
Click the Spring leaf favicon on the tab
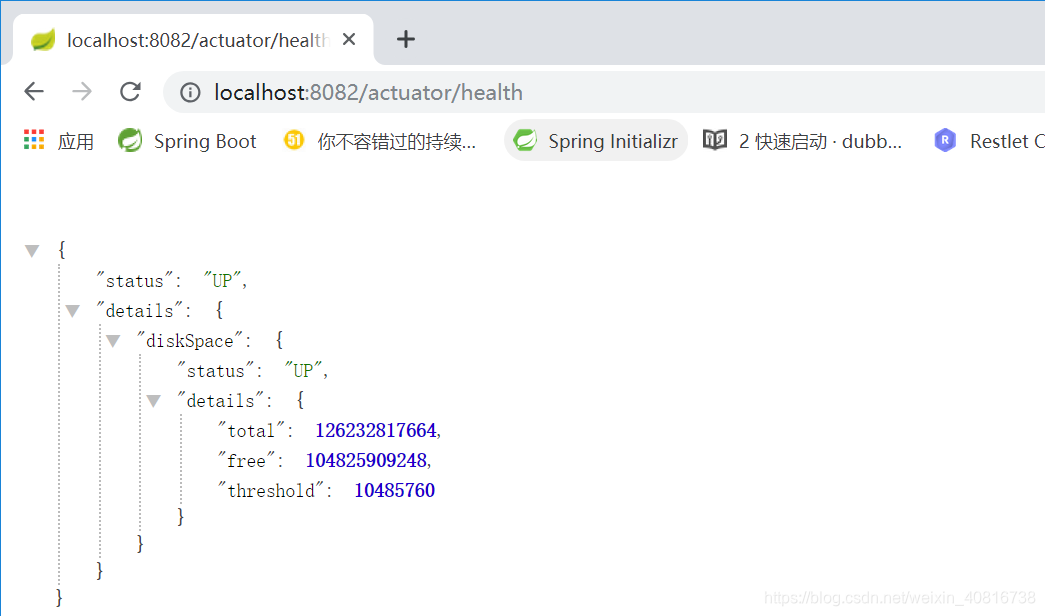click(x=43, y=40)
